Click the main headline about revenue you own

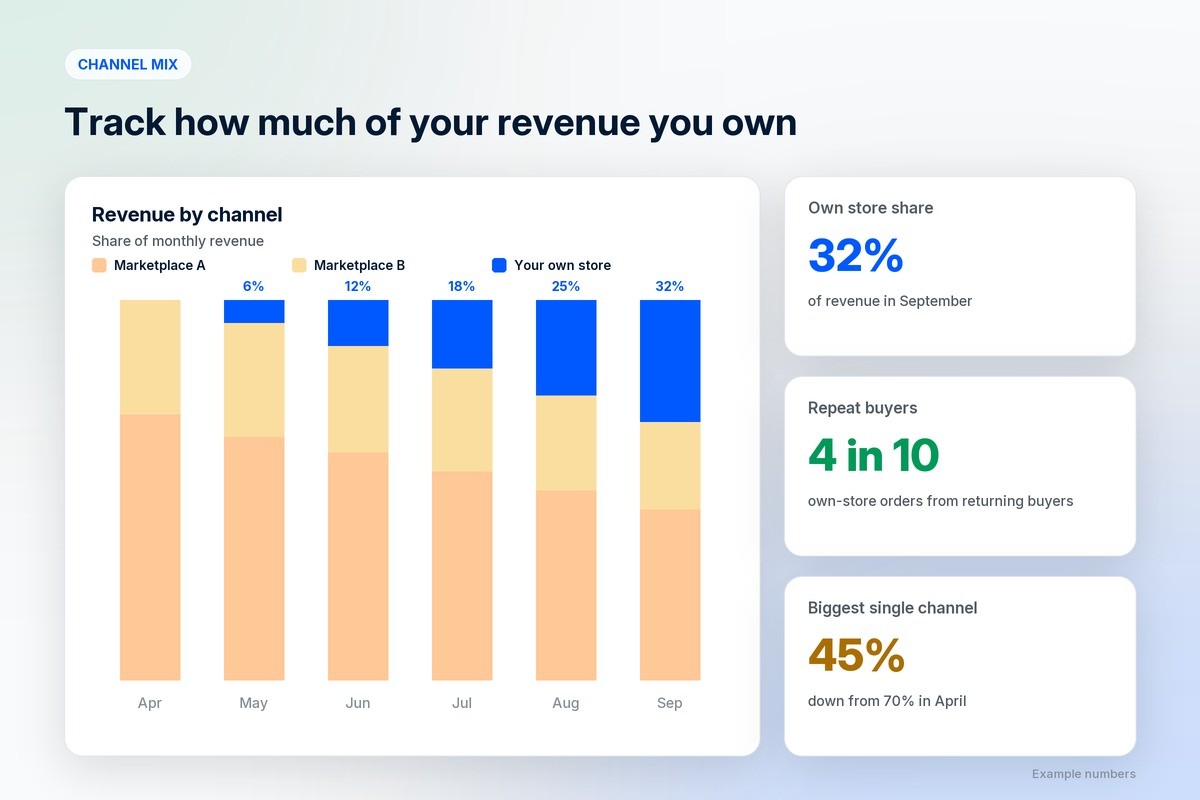coord(431,122)
